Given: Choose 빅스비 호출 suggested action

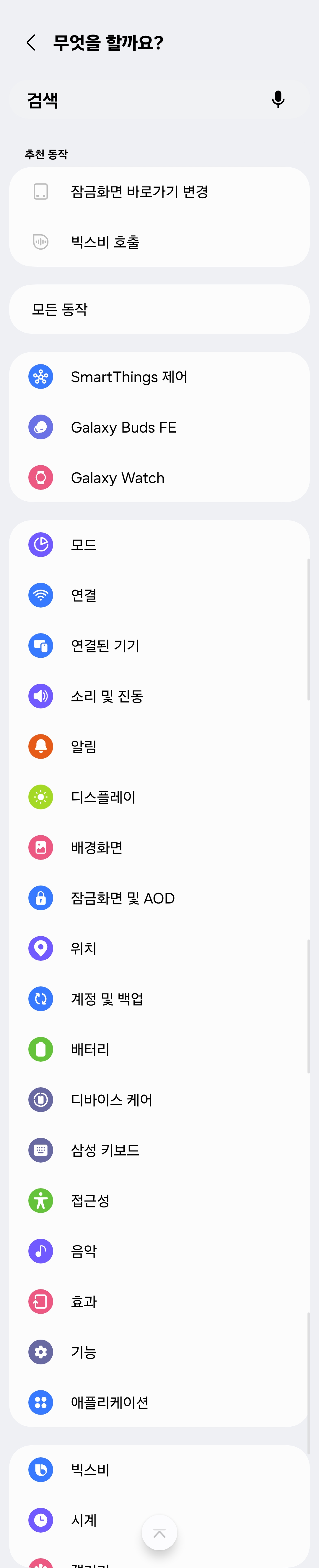Looking at the screenshot, I should click(105, 242).
